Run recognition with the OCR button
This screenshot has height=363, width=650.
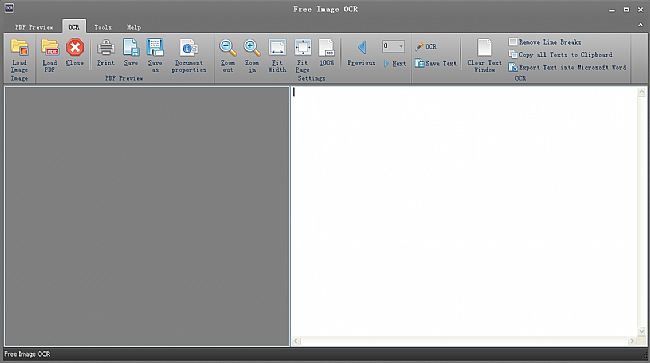click(426, 47)
